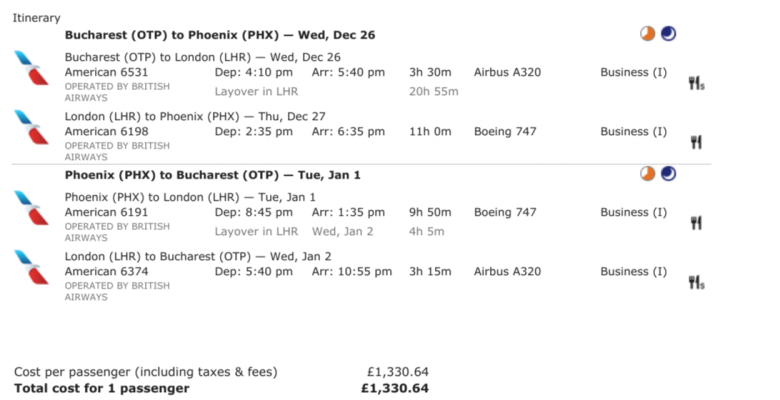Screen dimensions: 780x400
Task: Click the meal icon for flight American 6198
Action: tap(696, 142)
